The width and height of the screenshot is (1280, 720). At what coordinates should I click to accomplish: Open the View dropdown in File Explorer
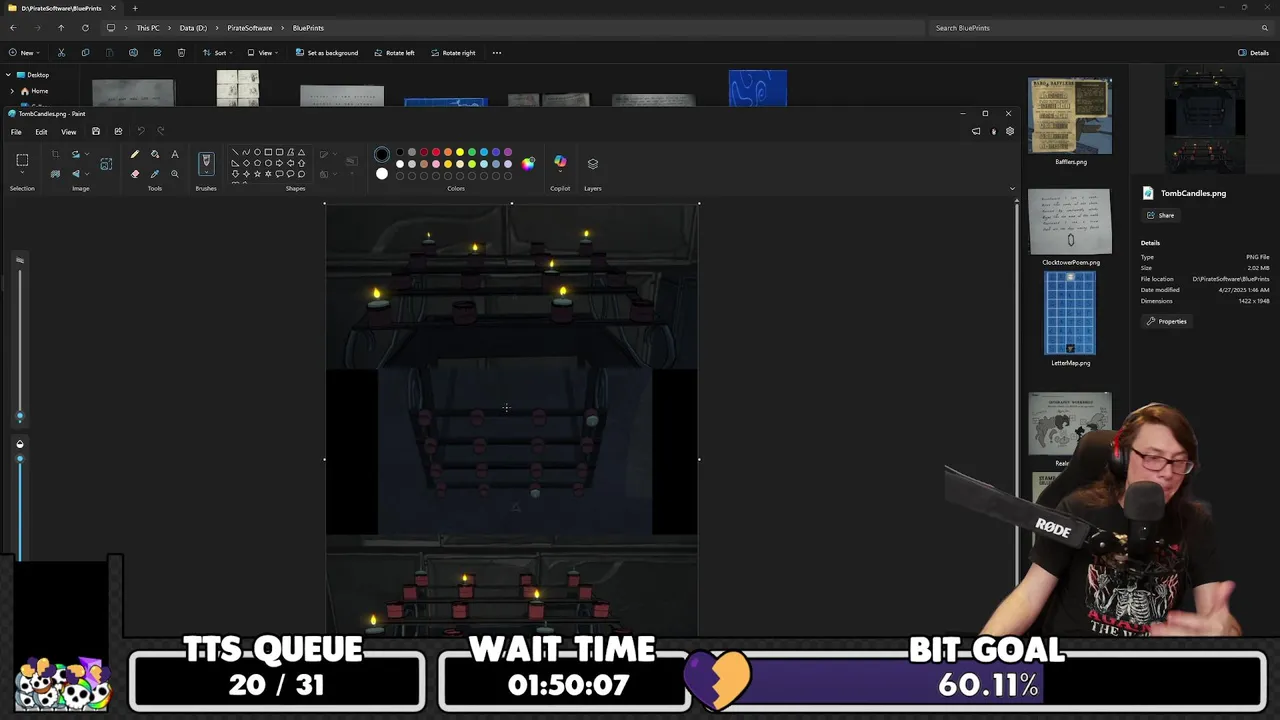click(x=262, y=53)
